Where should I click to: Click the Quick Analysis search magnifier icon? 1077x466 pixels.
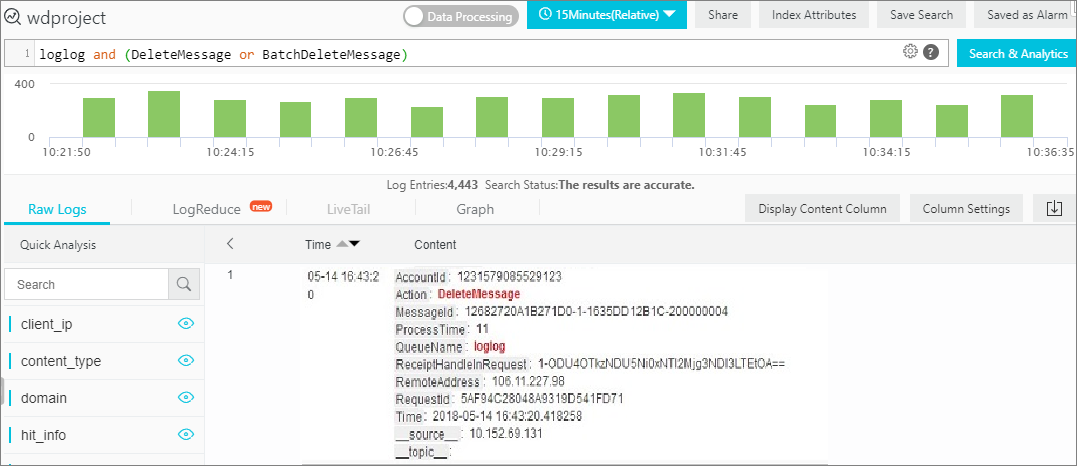(183, 285)
